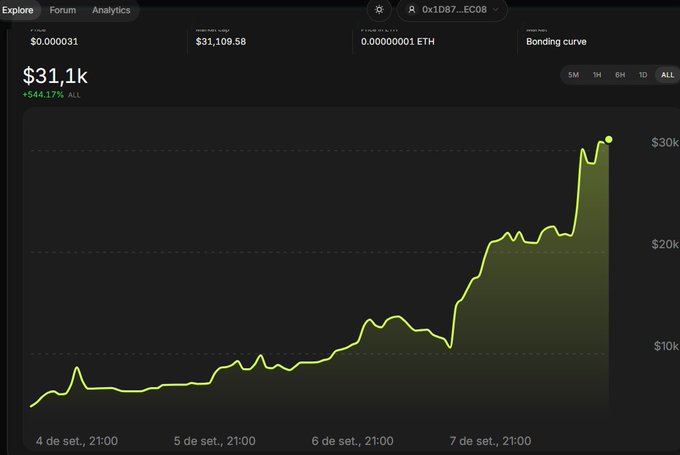Switch to the Forum tab
Image resolution: width=680 pixels, height=455 pixels.
(x=62, y=10)
